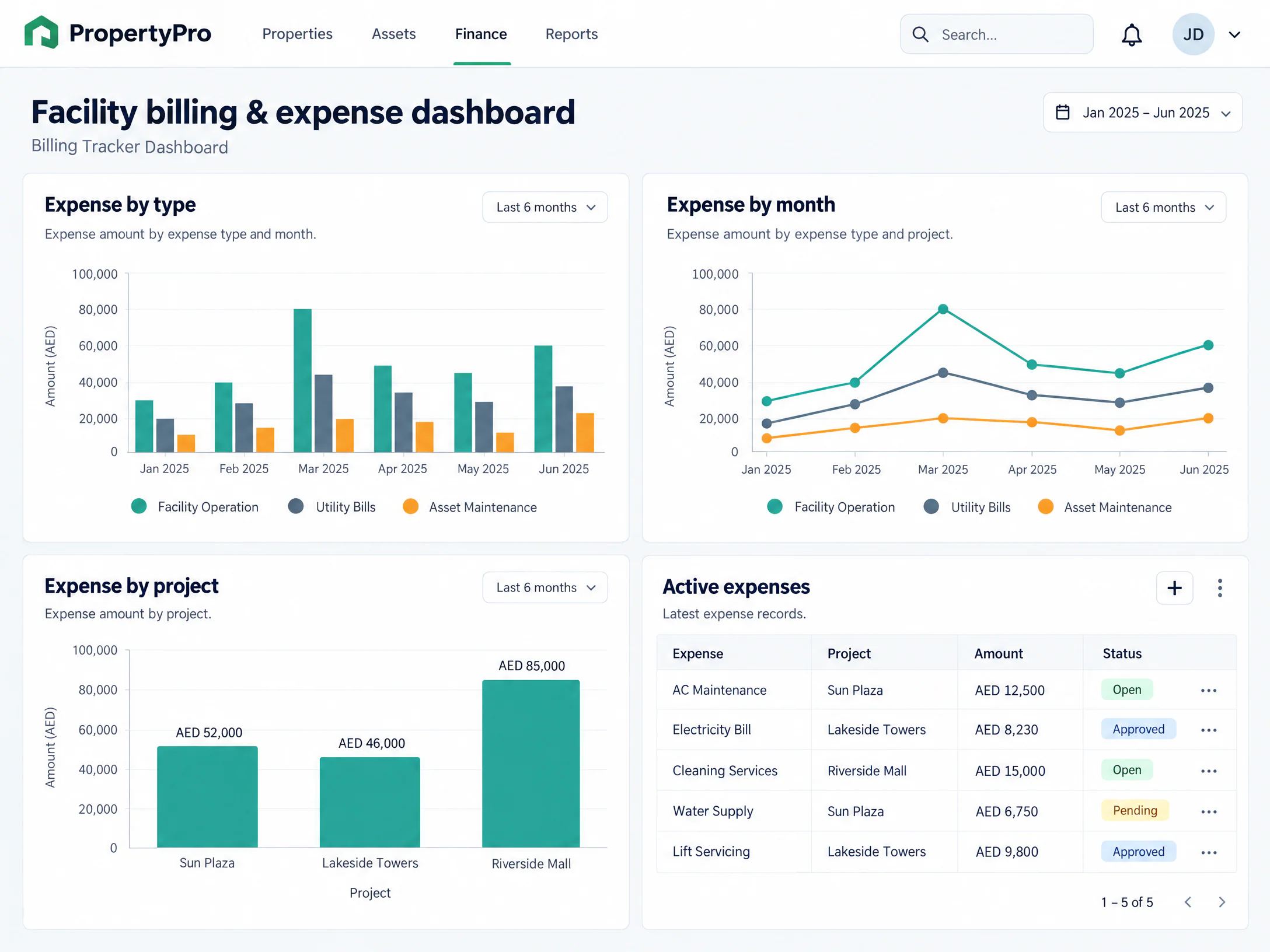The height and width of the screenshot is (952, 1270).
Task: Click the Pending badge for Water Supply
Action: (x=1135, y=810)
